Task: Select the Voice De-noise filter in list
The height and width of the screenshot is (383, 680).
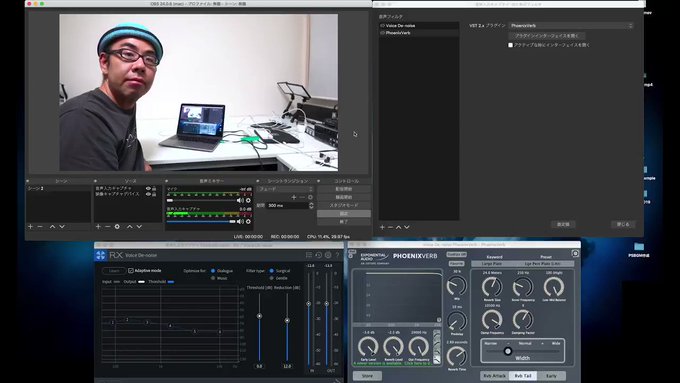Action: pyautogui.click(x=419, y=26)
